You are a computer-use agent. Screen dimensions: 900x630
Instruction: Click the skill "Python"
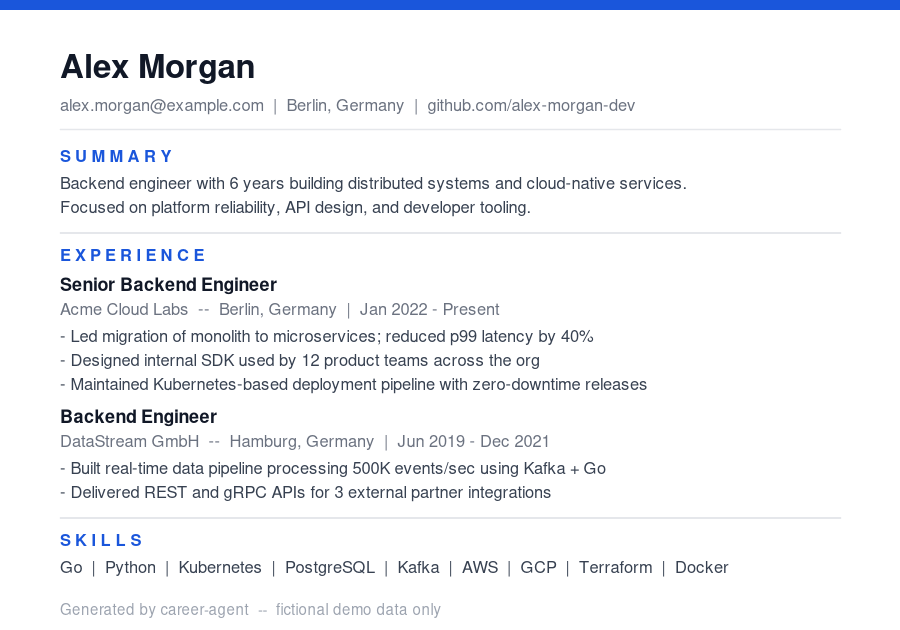130,567
